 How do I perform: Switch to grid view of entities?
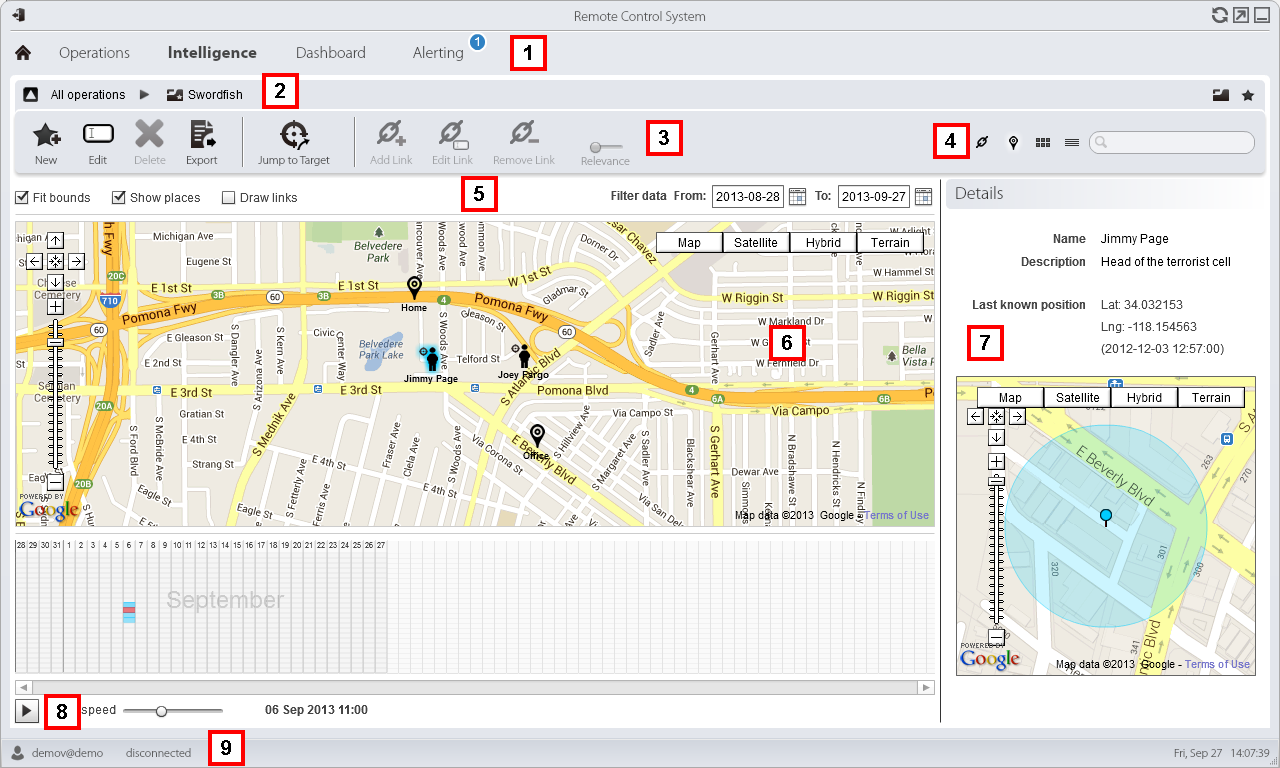click(1042, 143)
